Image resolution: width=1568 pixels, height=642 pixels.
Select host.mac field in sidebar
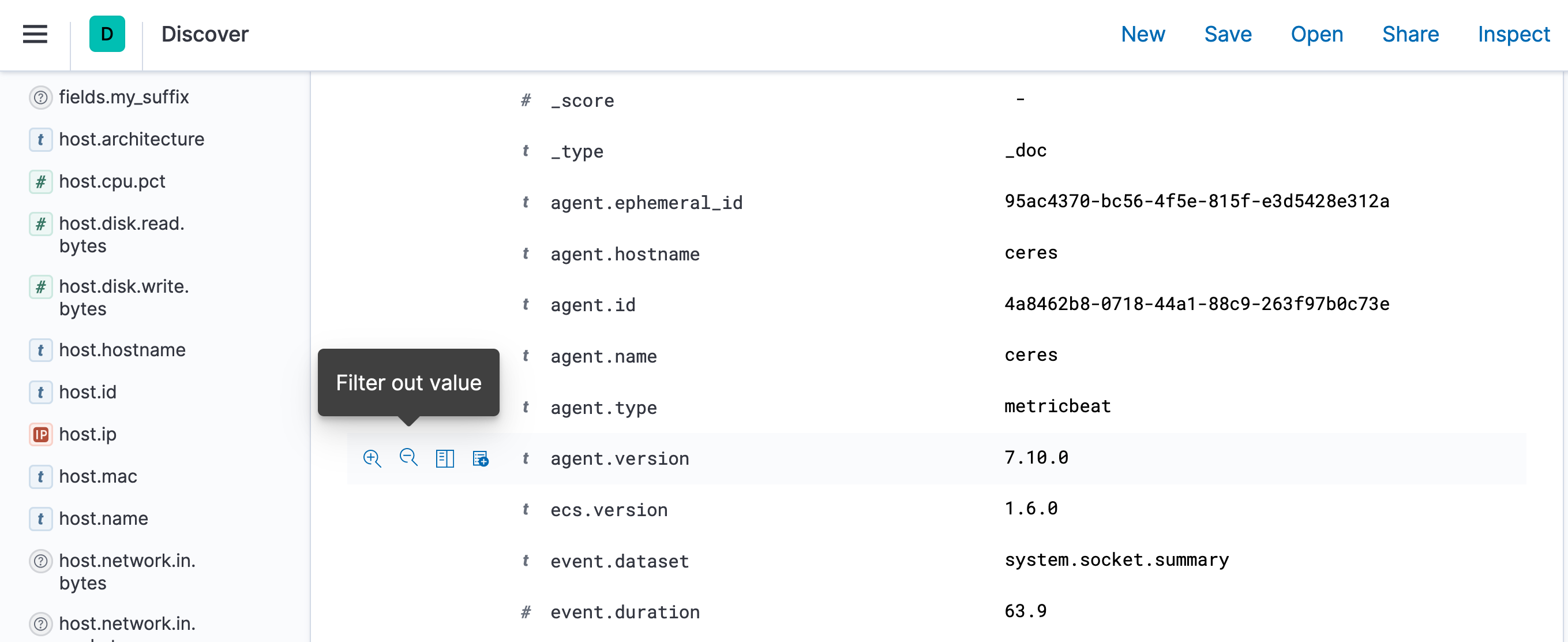(x=98, y=476)
